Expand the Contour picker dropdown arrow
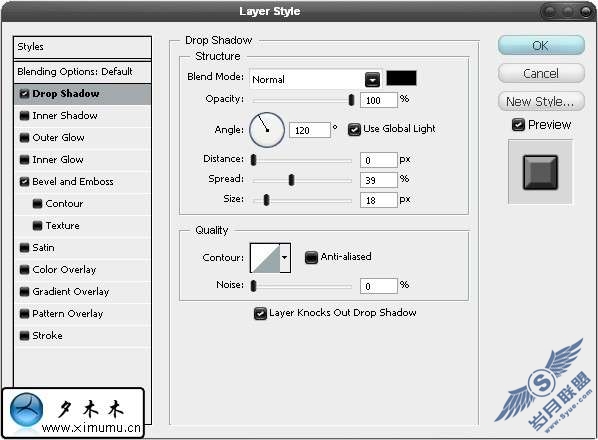The height and width of the screenshot is (440, 598). coord(285,258)
